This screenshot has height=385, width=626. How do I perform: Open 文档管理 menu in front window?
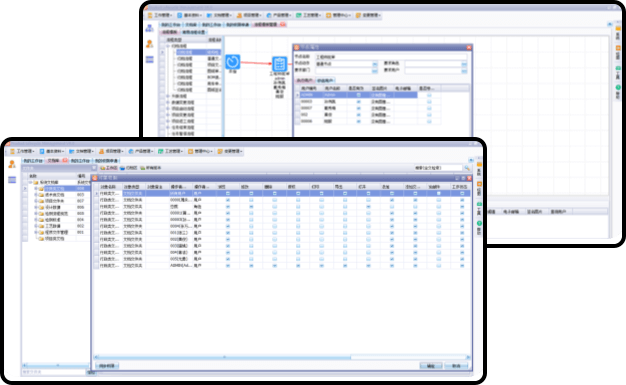(81, 151)
